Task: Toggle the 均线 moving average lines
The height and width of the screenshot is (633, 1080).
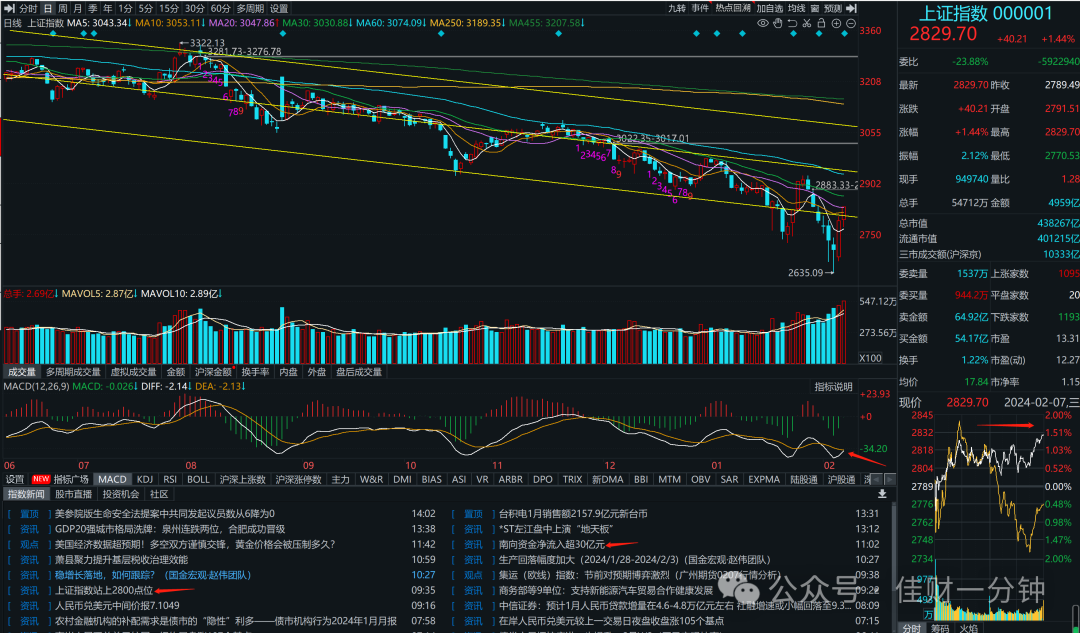Action: (797, 8)
